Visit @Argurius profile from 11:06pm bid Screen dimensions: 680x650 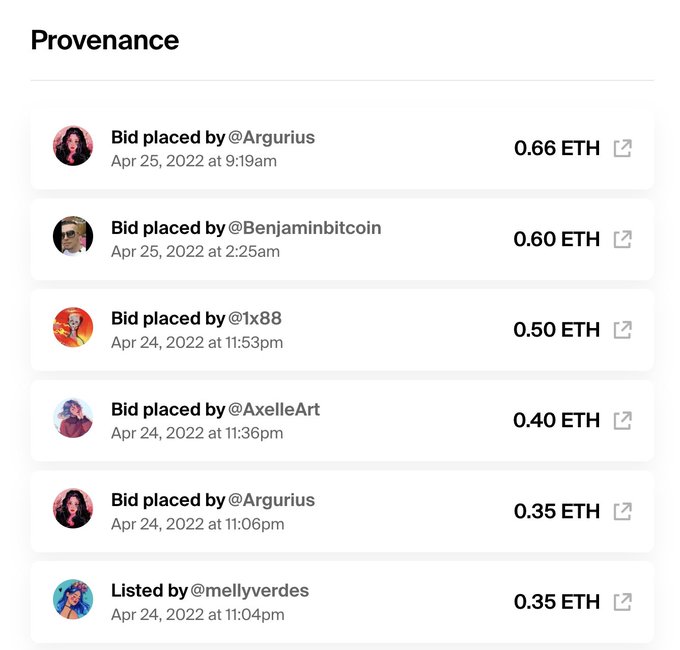pos(271,500)
